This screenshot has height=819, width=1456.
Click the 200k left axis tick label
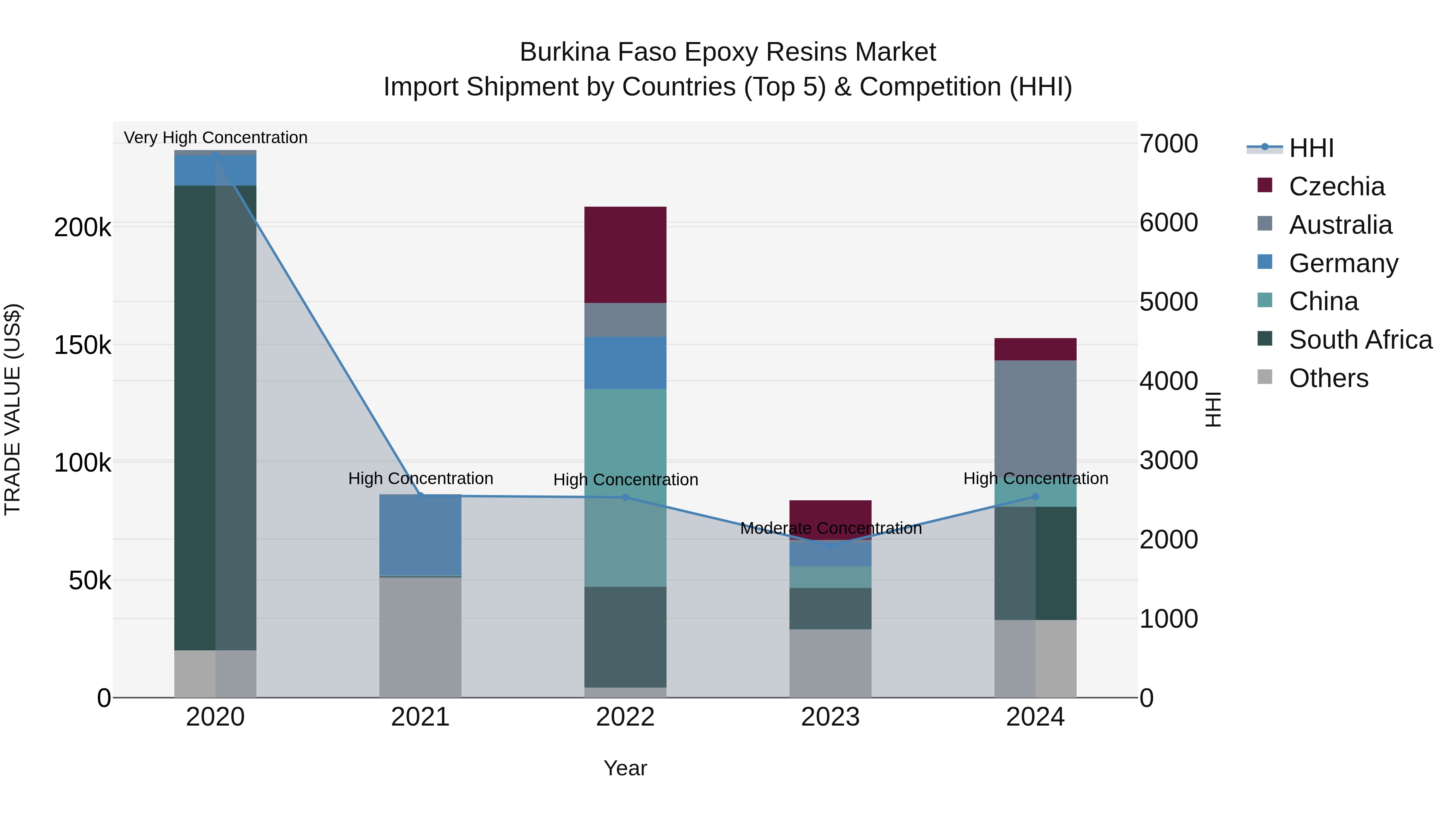click(x=83, y=228)
